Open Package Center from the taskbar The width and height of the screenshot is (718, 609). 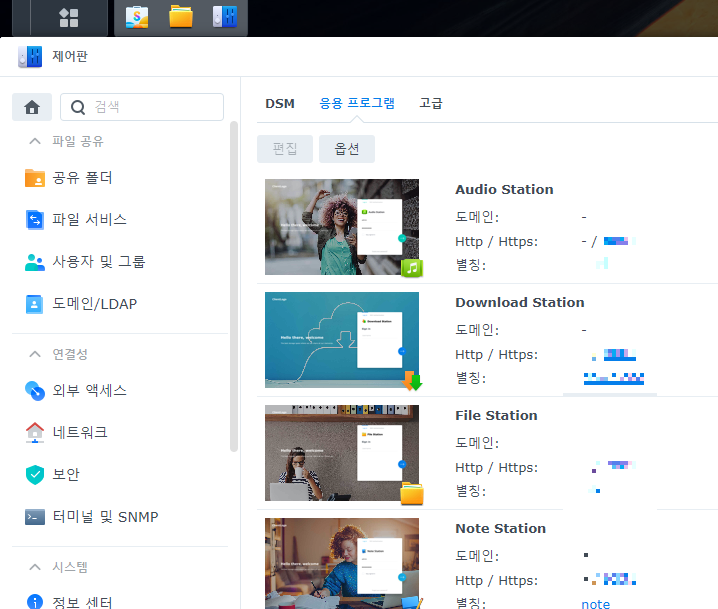pyautogui.click(x=137, y=17)
